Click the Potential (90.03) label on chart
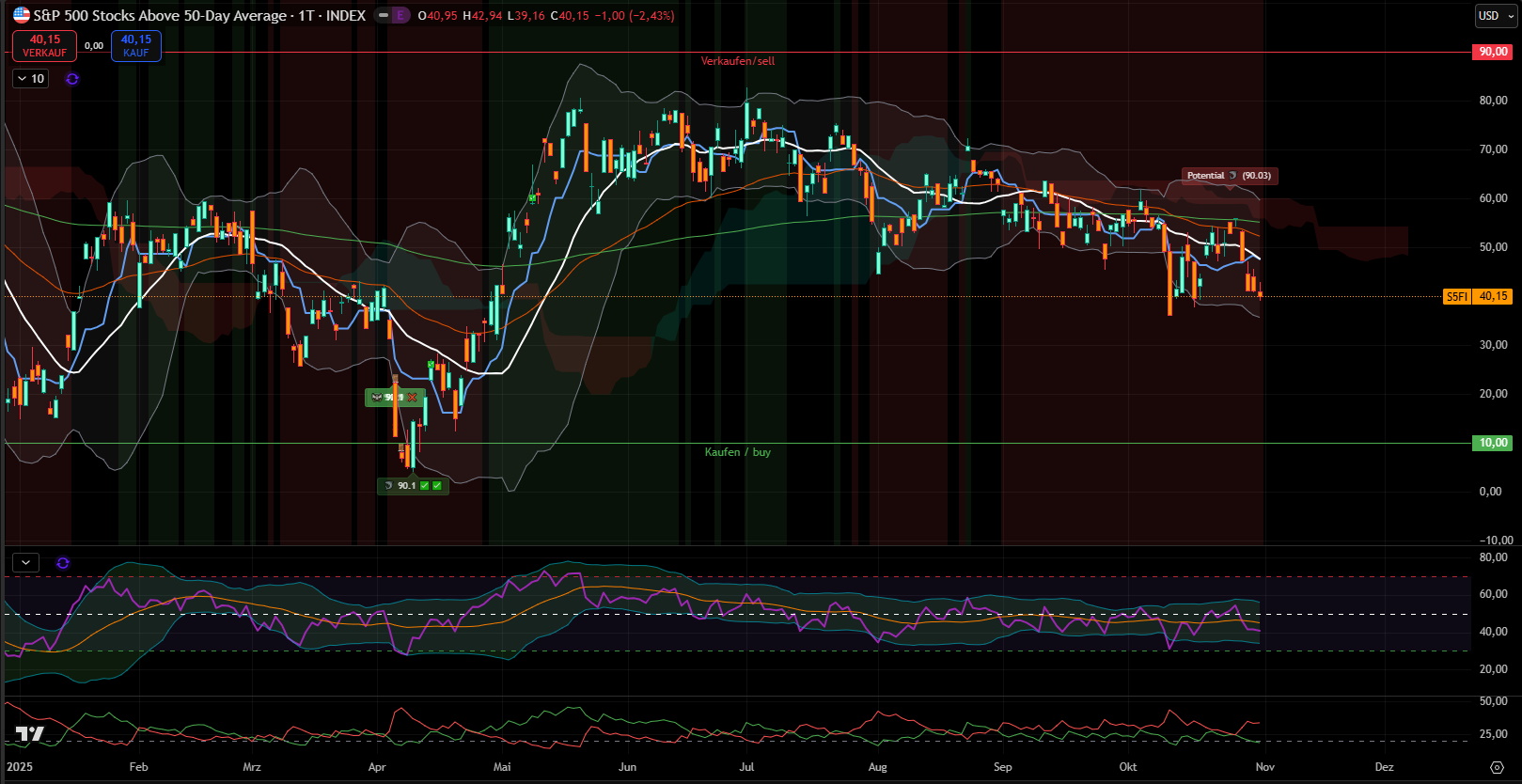The width and height of the screenshot is (1522, 784). coord(1229,176)
